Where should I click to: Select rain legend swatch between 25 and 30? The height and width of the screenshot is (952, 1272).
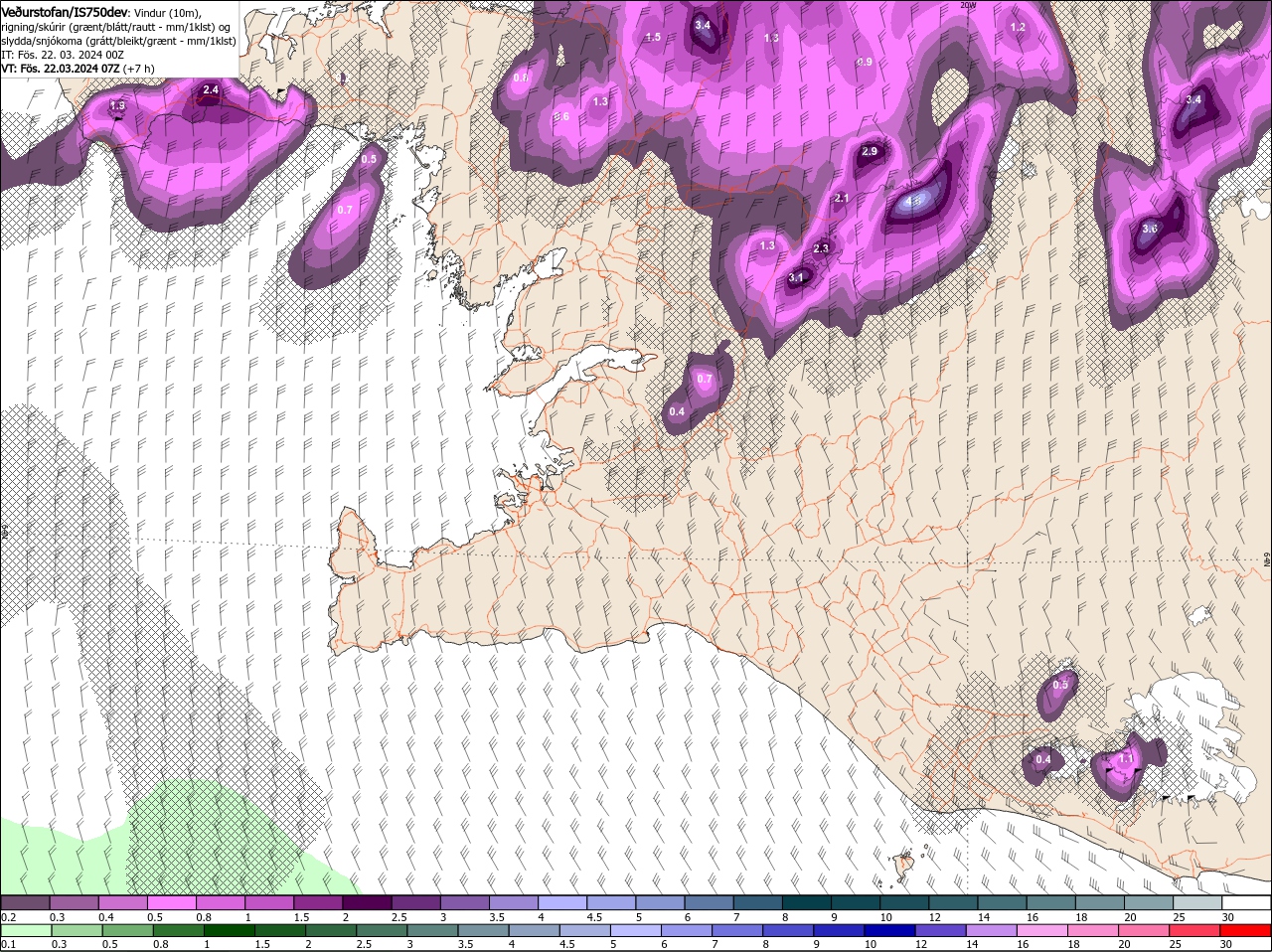[x=1194, y=930]
